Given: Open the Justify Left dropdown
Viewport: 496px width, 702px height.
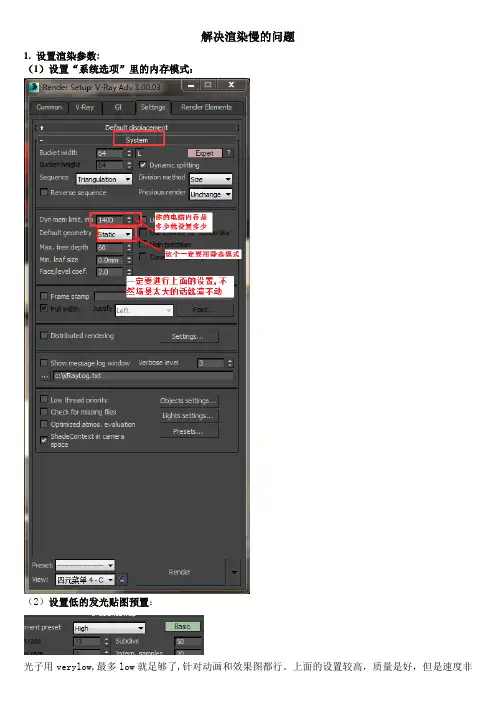Looking at the screenshot, I should [x=144, y=310].
